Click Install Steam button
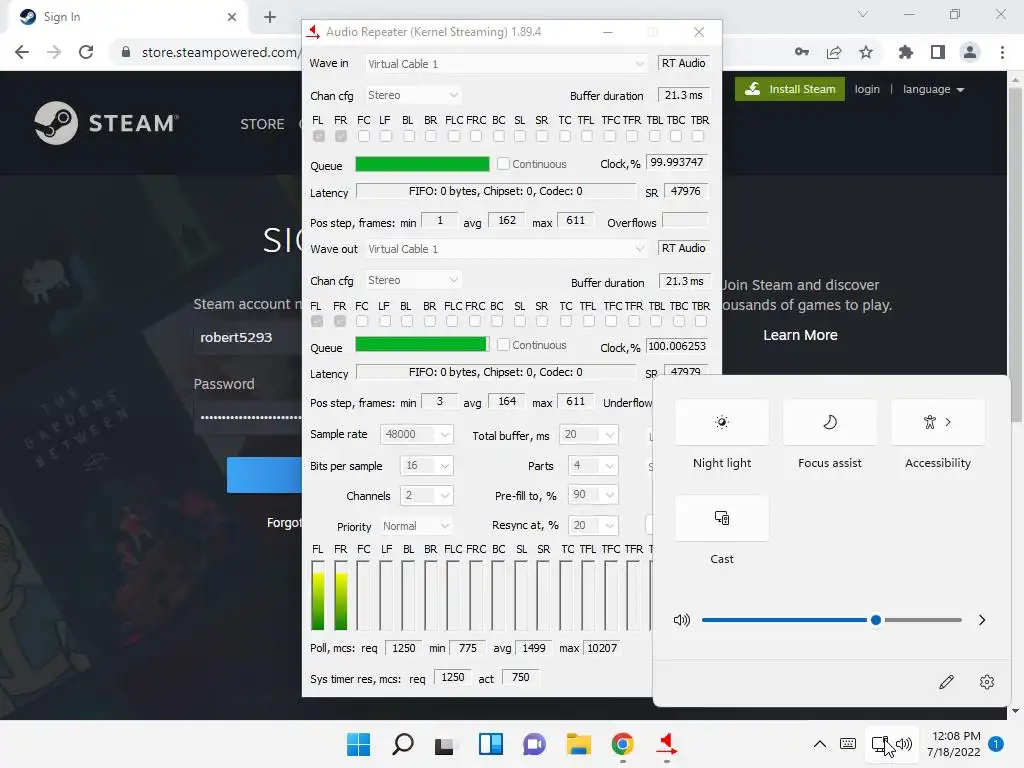 [x=790, y=89]
